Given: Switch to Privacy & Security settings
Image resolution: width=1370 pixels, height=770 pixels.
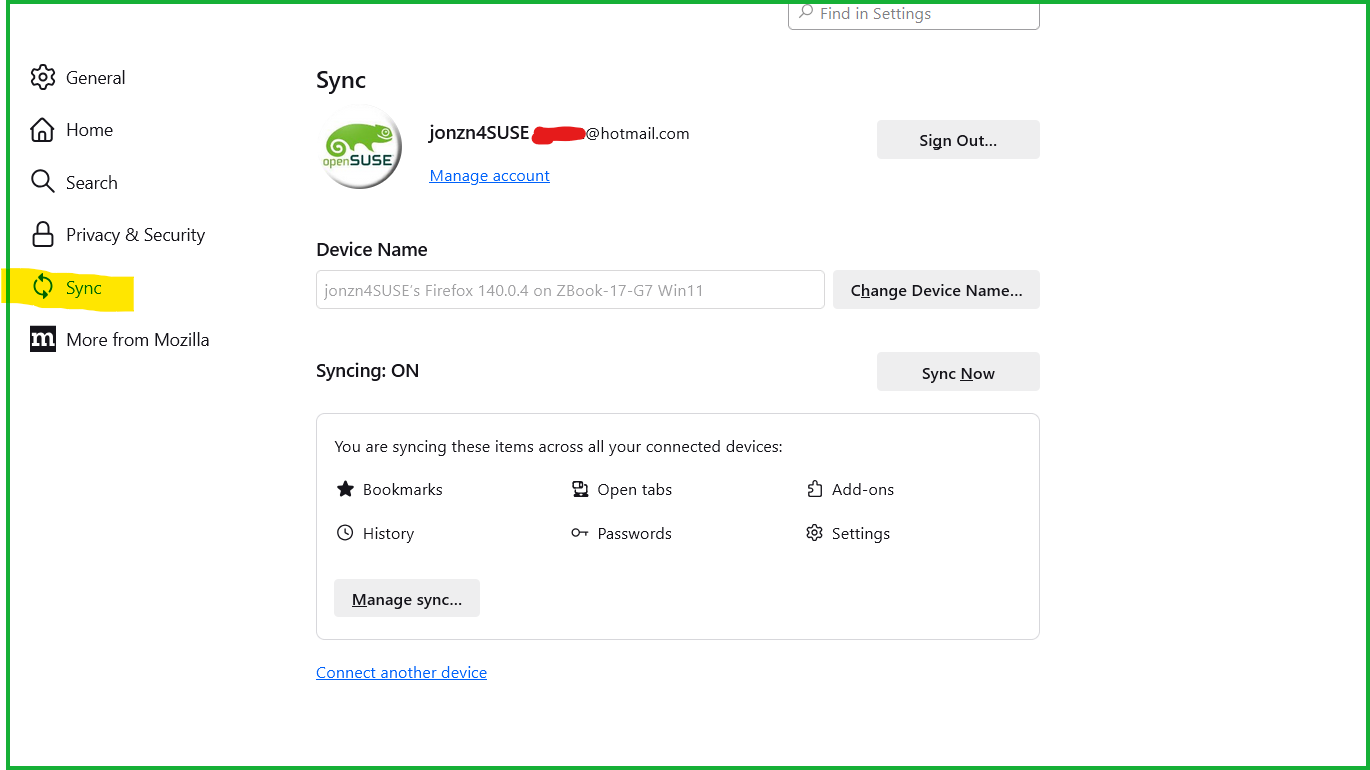Looking at the screenshot, I should point(135,235).
